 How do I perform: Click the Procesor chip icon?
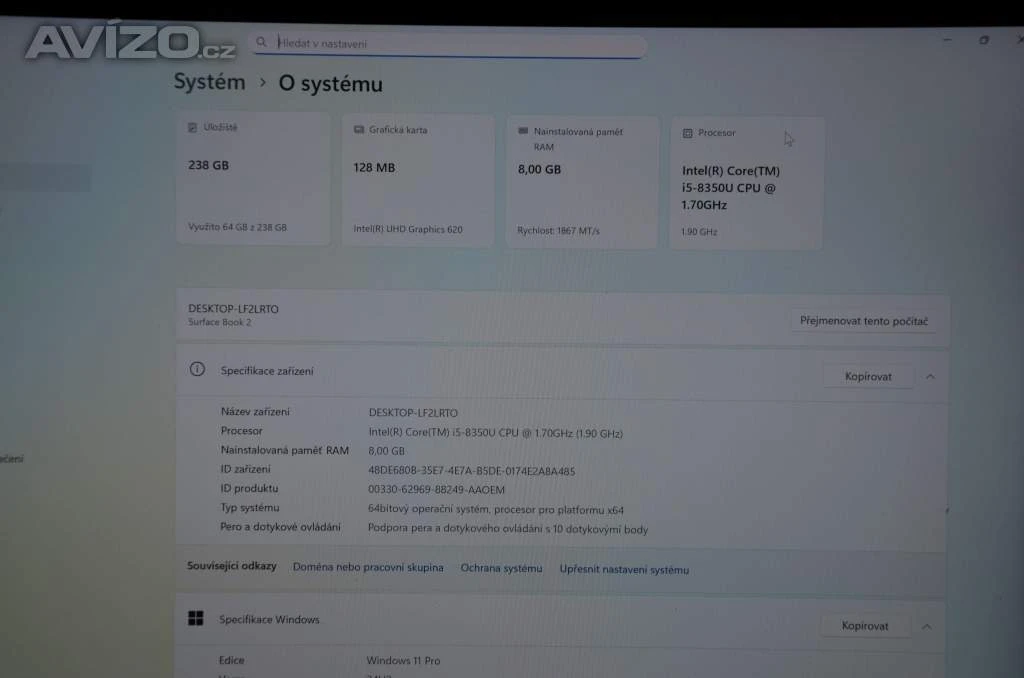(x=687, y=133)
